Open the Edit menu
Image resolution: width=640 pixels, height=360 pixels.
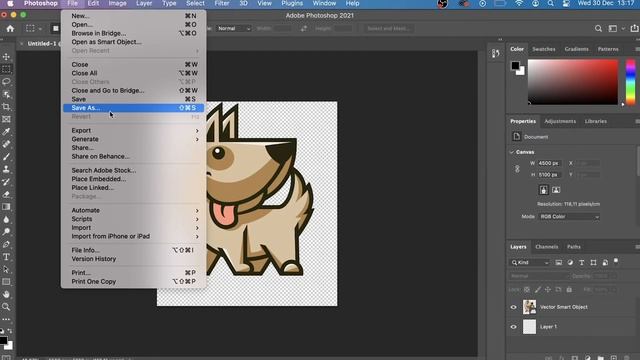(93, 3)
